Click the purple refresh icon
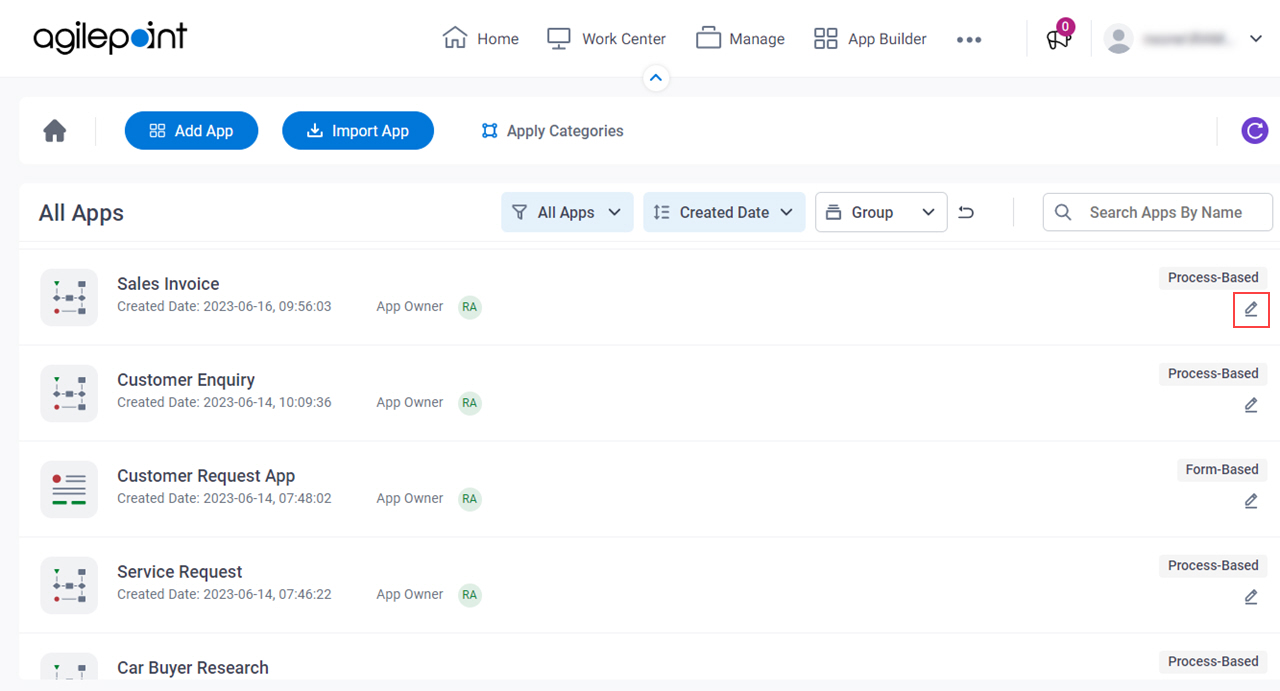The width and height of the screenshot is (1280, 691). (x=1254, y=131)
